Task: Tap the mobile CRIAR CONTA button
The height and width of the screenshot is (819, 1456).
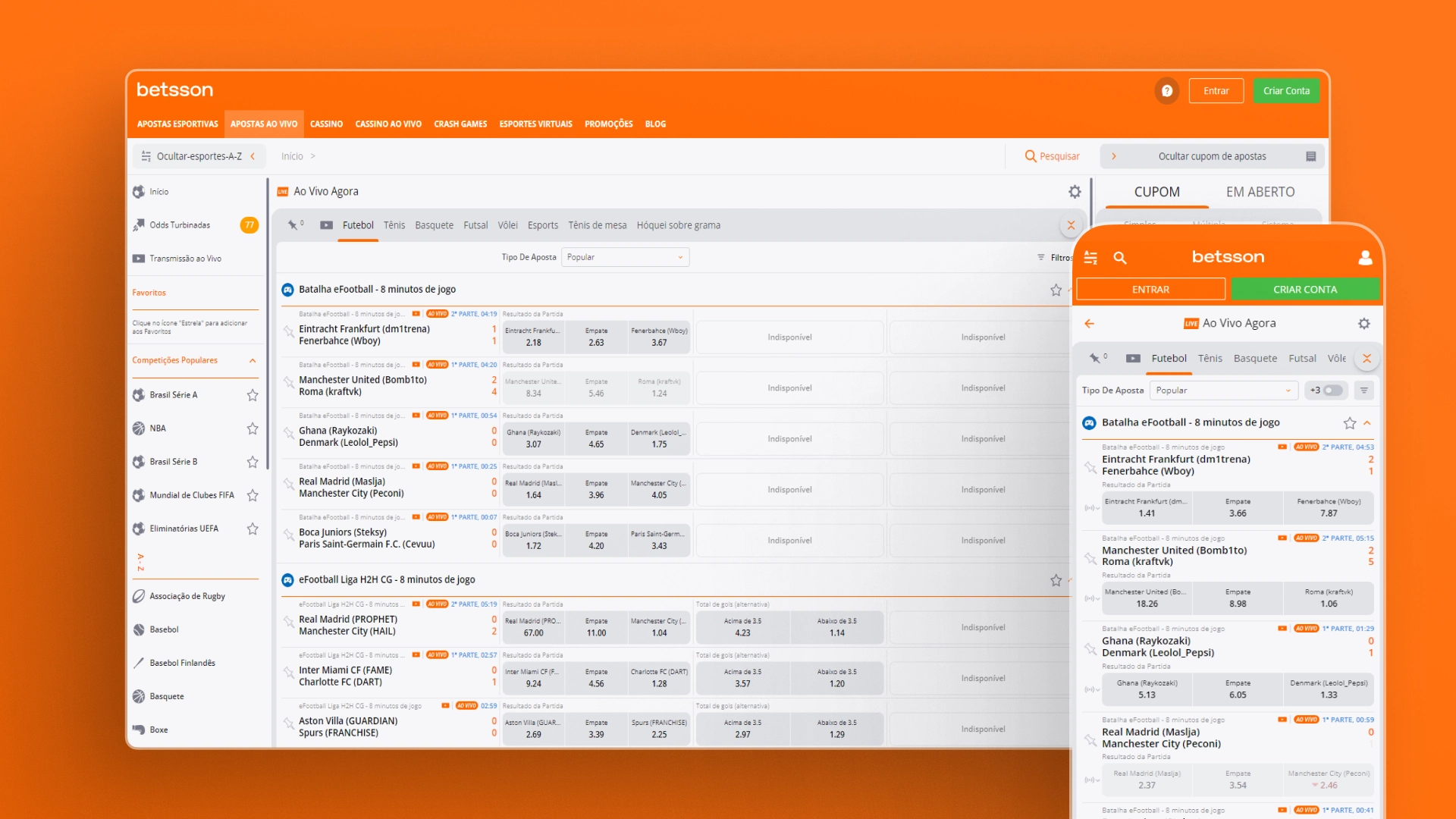Action: pos(1304,290)
